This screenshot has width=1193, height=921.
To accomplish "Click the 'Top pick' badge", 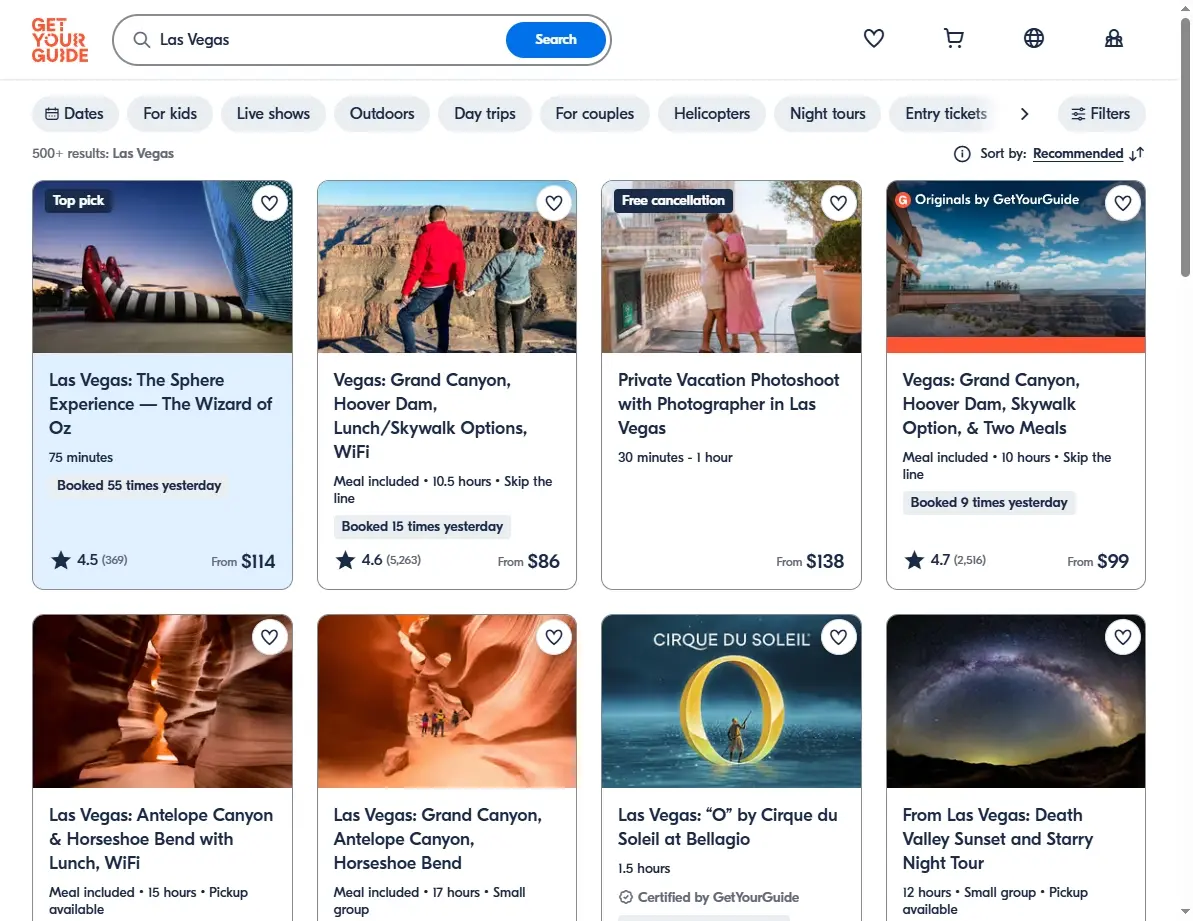I will [x=78, y=201].
